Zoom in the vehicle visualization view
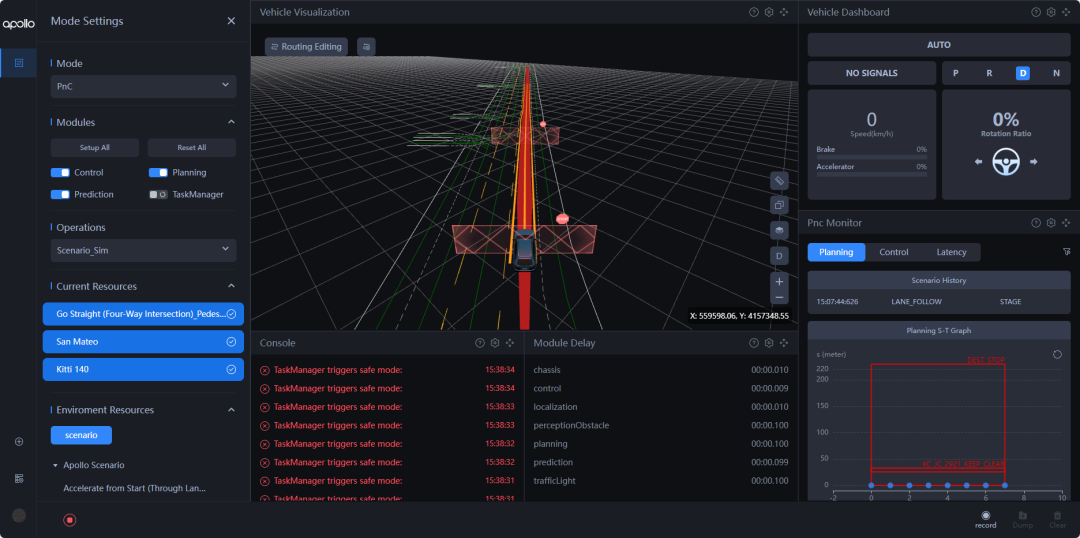This screenshot has width=1080, height=538. click(779, 282)
